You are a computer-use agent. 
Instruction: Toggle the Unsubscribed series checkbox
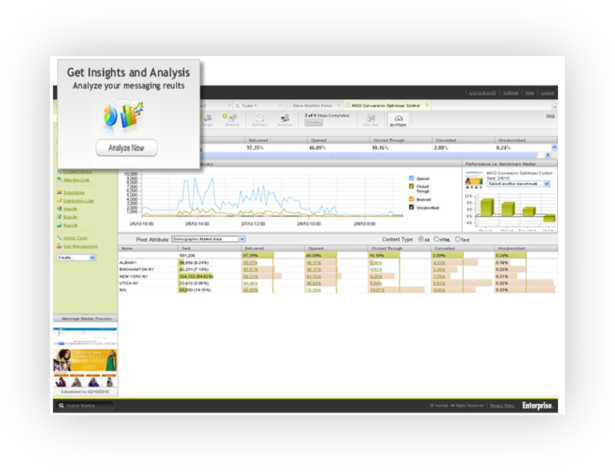click(x=411, y=208)
